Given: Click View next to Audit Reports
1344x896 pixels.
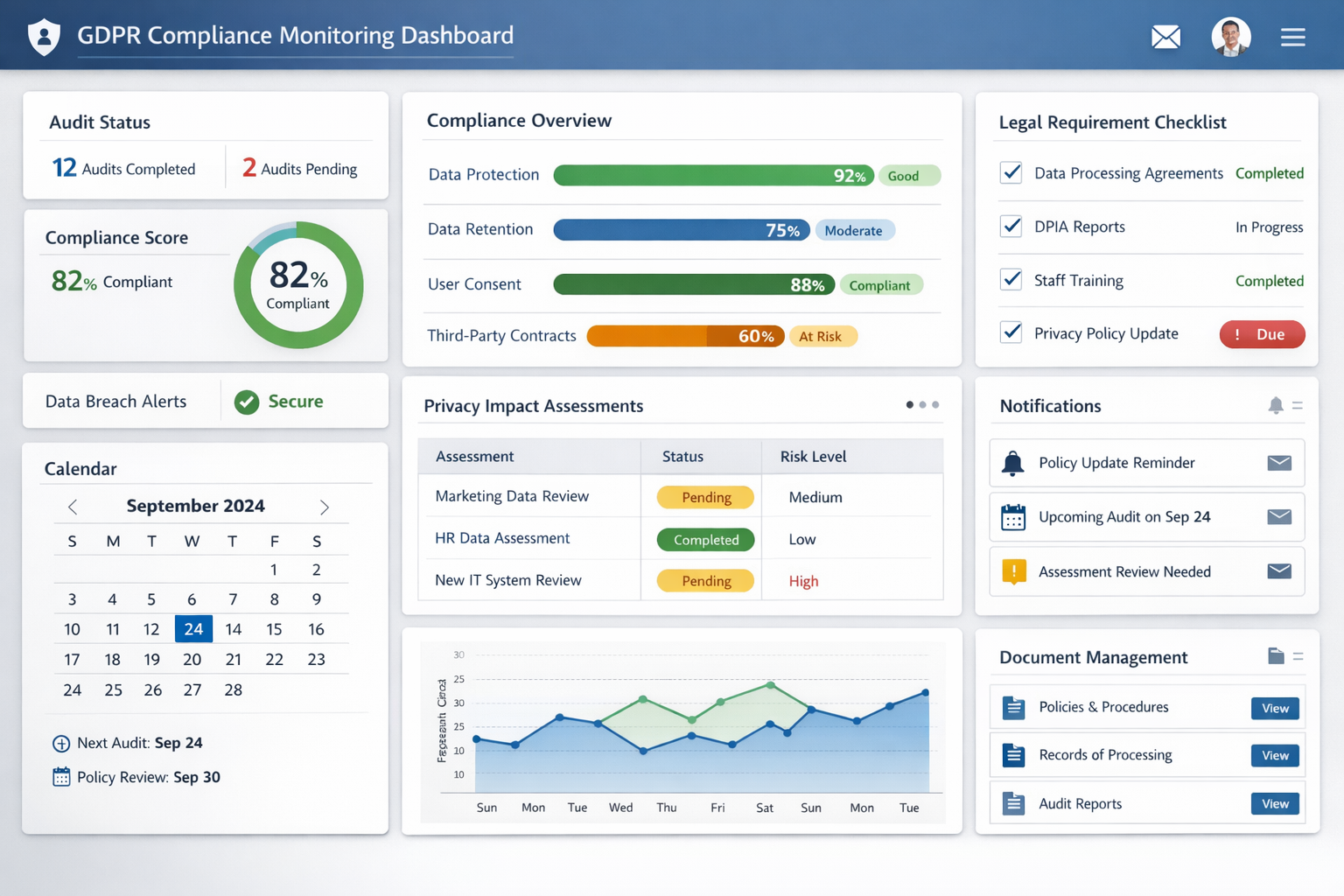Looking at the screenshot, I should pyautogui.click(x=1275, y=803).
